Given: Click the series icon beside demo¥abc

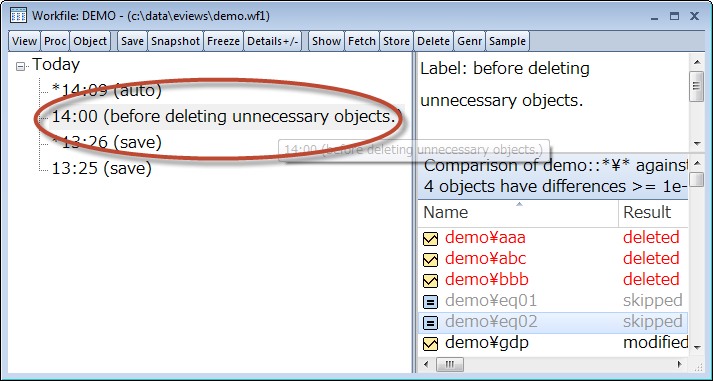Looking at the screenshot, I should [x=430, y=259].
